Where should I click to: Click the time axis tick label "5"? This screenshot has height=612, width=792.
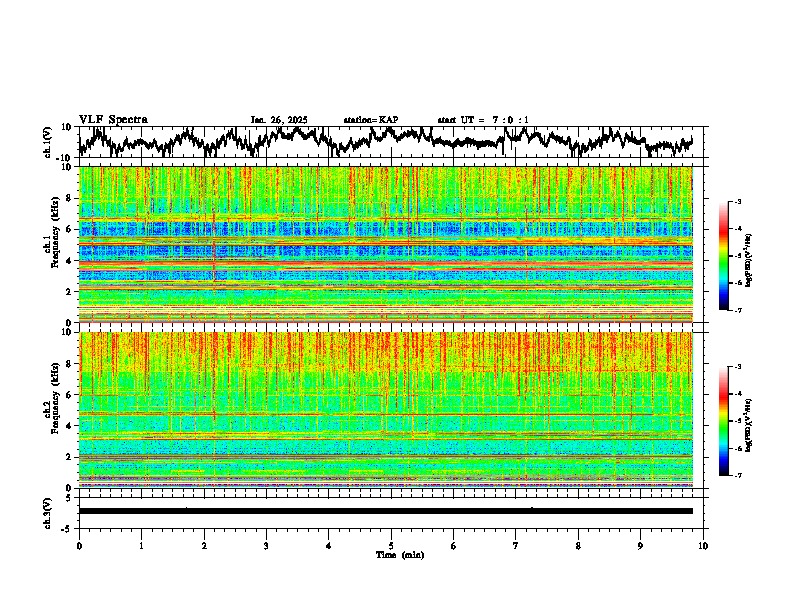391,546
